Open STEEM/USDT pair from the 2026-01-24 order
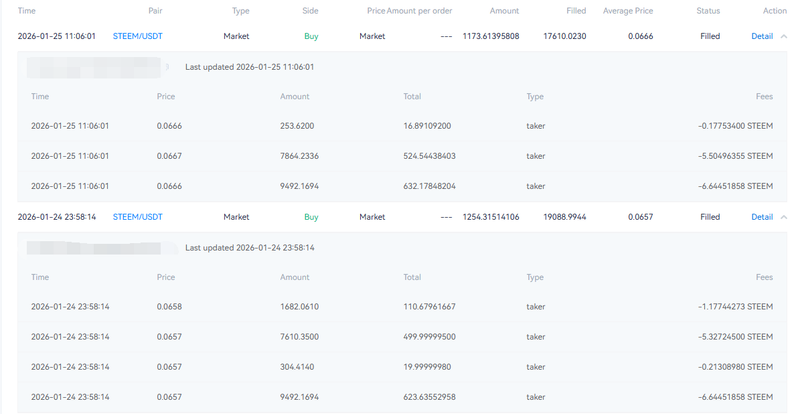This screenshot has width=800, height=414. pyautogui.click(x=137, y=217)
